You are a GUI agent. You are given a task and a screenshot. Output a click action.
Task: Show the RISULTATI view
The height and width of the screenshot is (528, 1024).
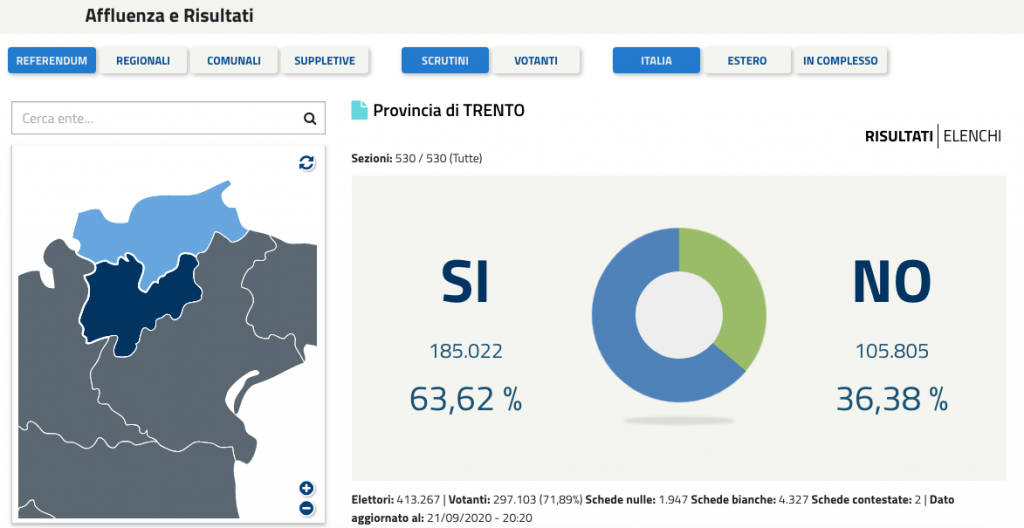[899, 136]
